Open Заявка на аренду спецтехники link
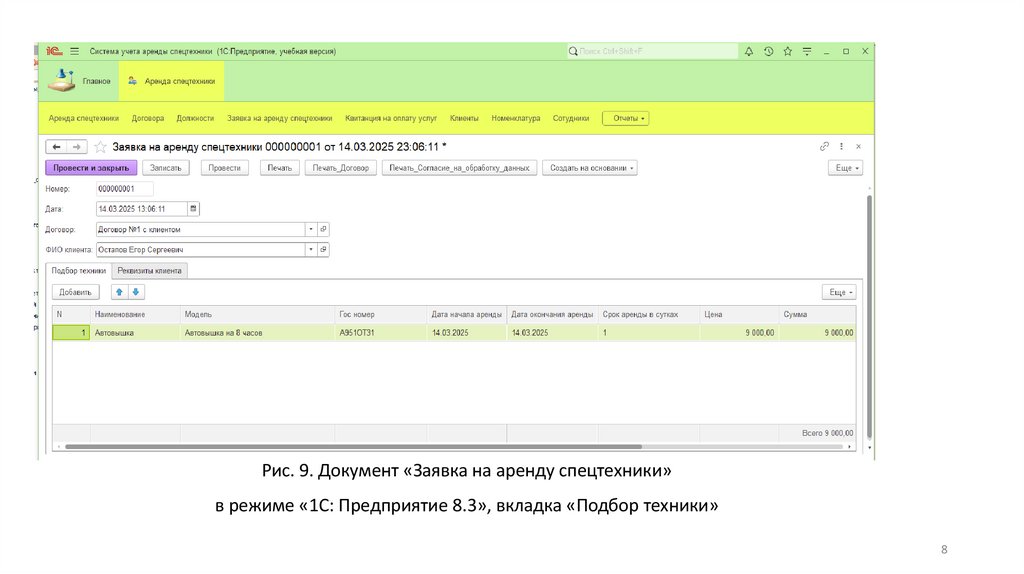1024x574 pixels. coord(280,118)
